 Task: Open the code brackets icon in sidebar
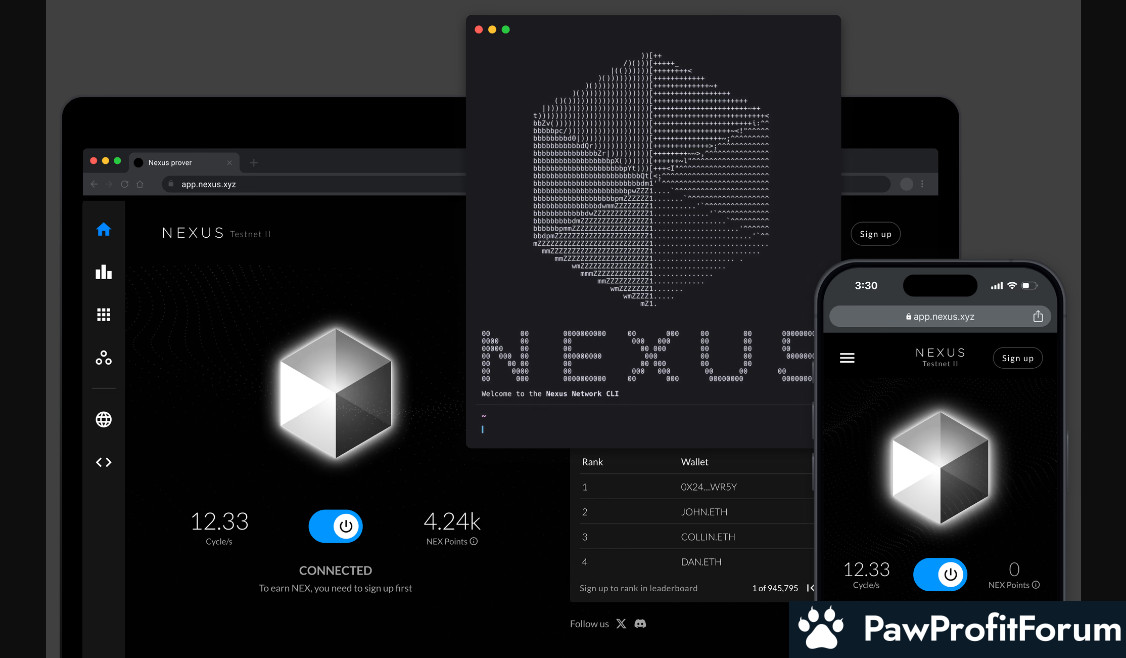103,462
